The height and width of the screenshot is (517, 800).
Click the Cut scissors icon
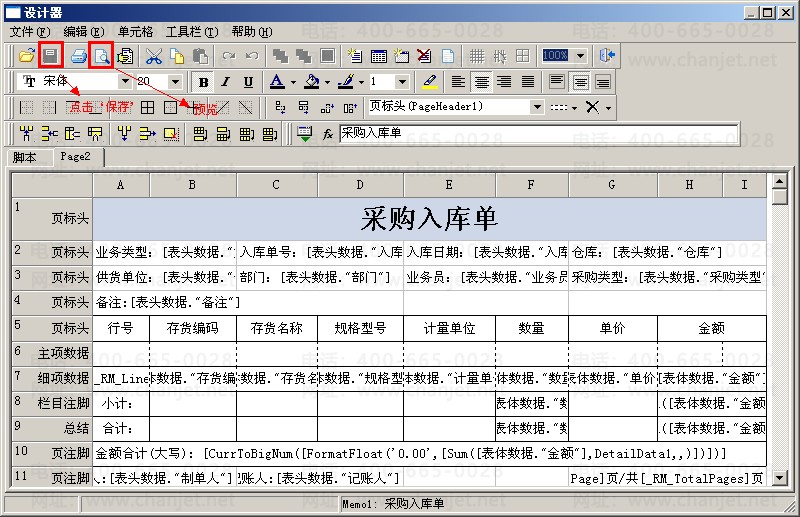click(154, 55)
